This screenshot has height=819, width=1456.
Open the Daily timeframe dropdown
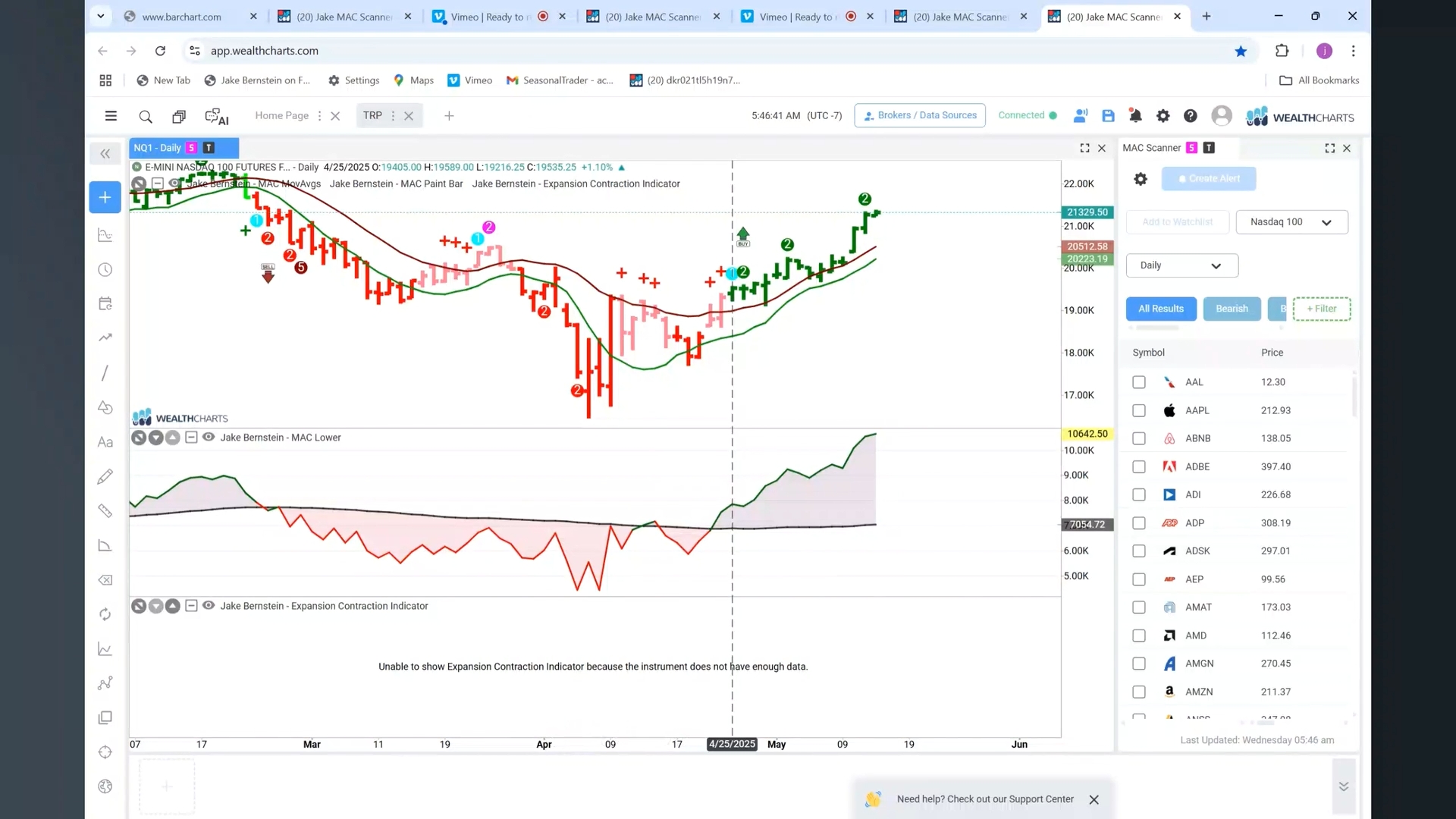[1181, 265]
